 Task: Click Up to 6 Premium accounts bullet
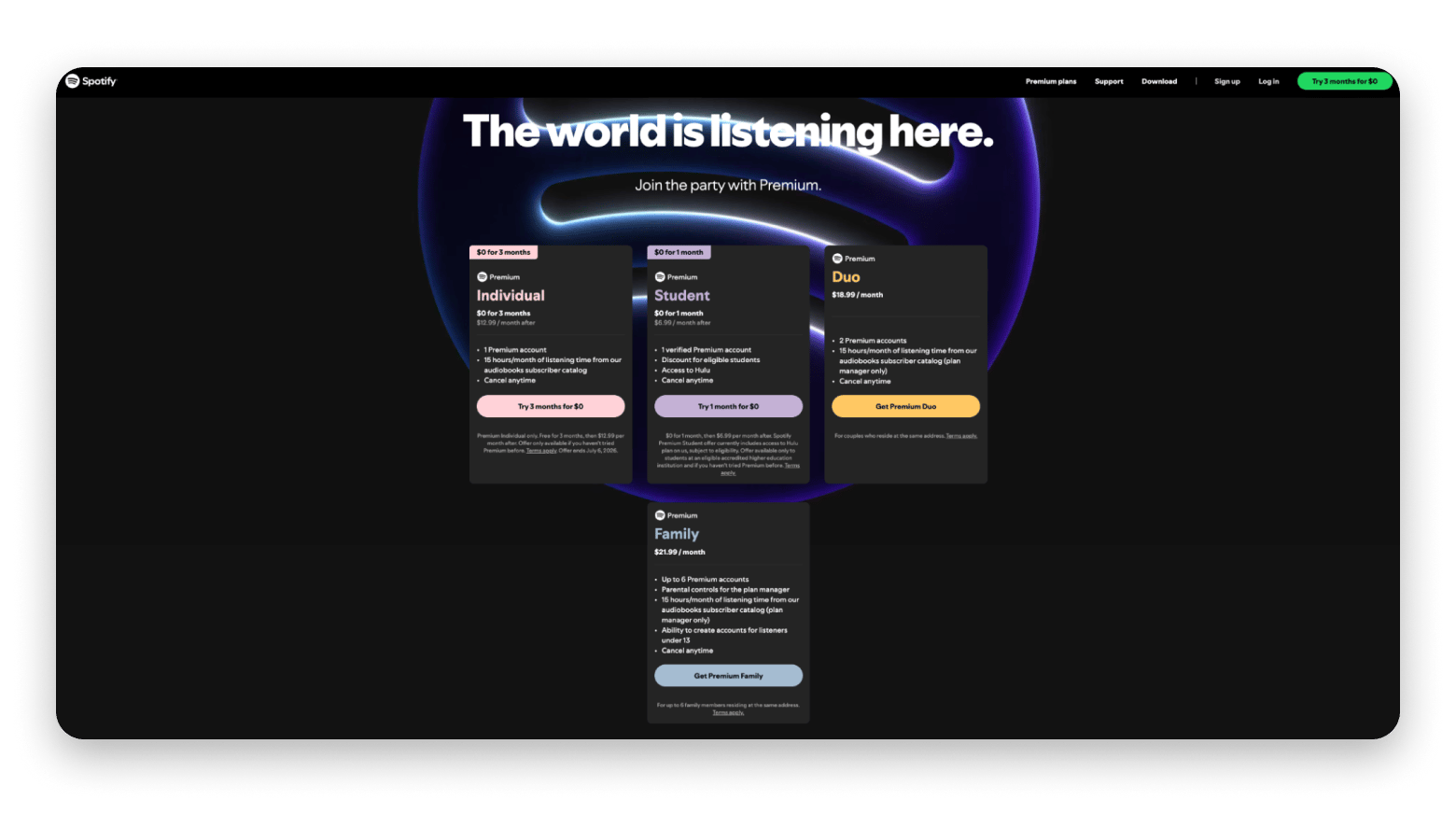[705, 580]
